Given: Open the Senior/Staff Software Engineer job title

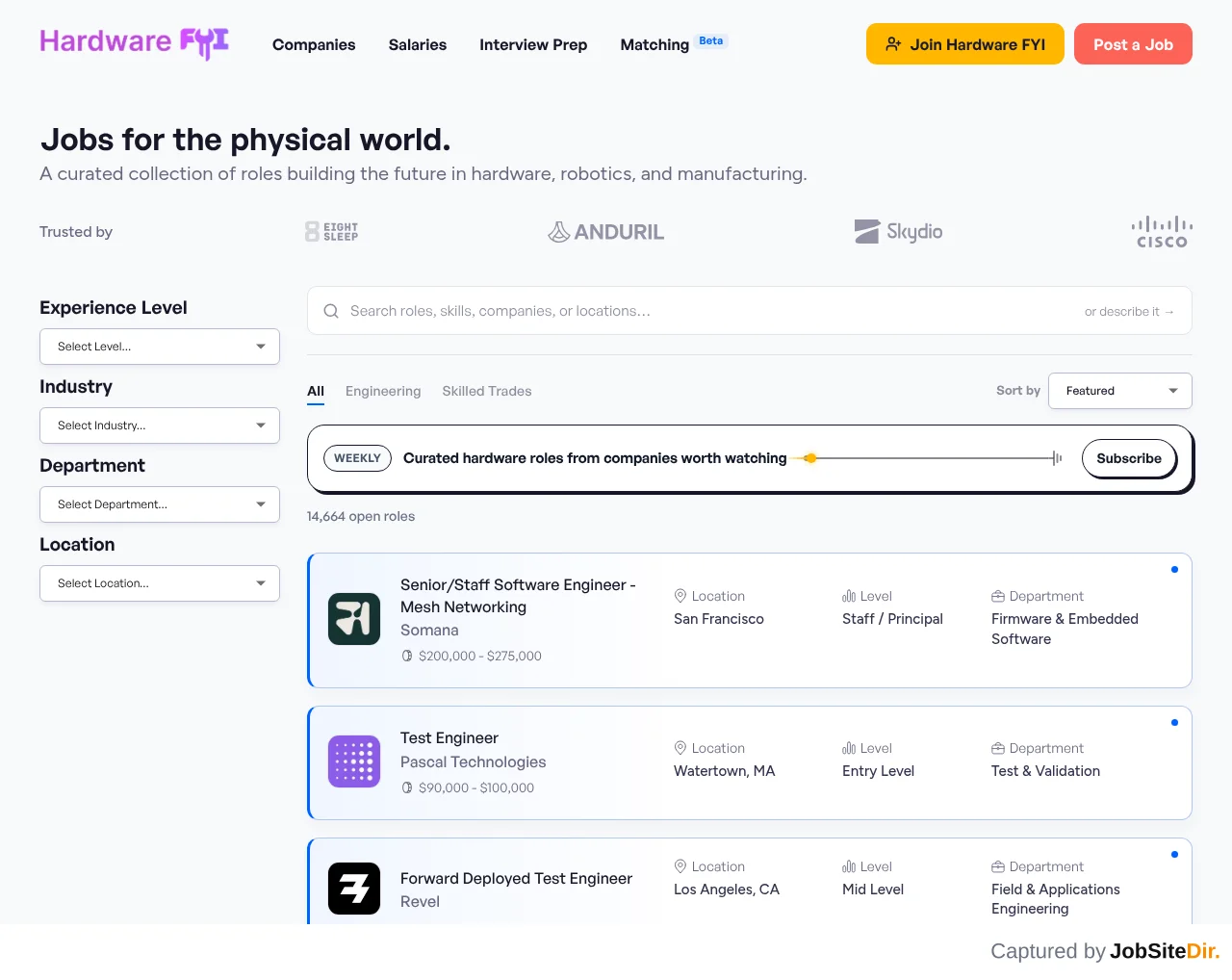Looking at the screenshot, I should (x=518, y=596).
